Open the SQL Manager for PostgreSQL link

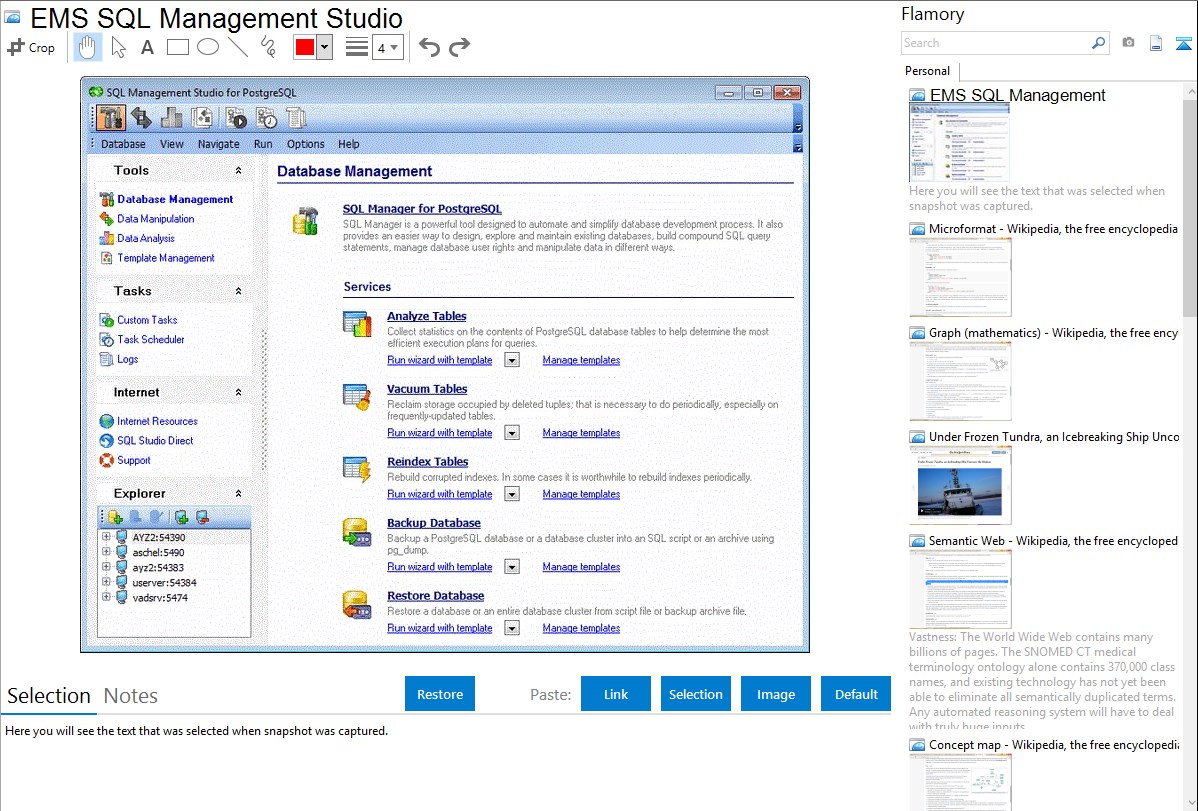tap(422, 209)
